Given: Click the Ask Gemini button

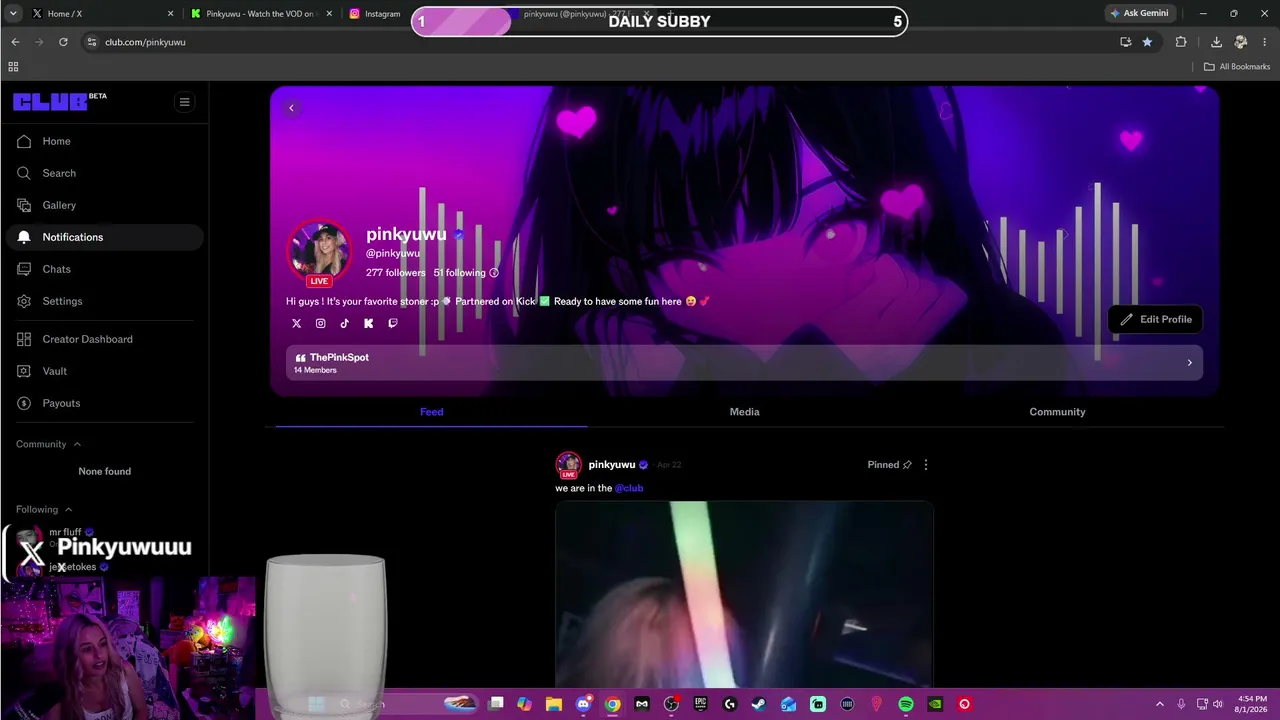Looking at the screenshot, I should [x=1139, y=13].
